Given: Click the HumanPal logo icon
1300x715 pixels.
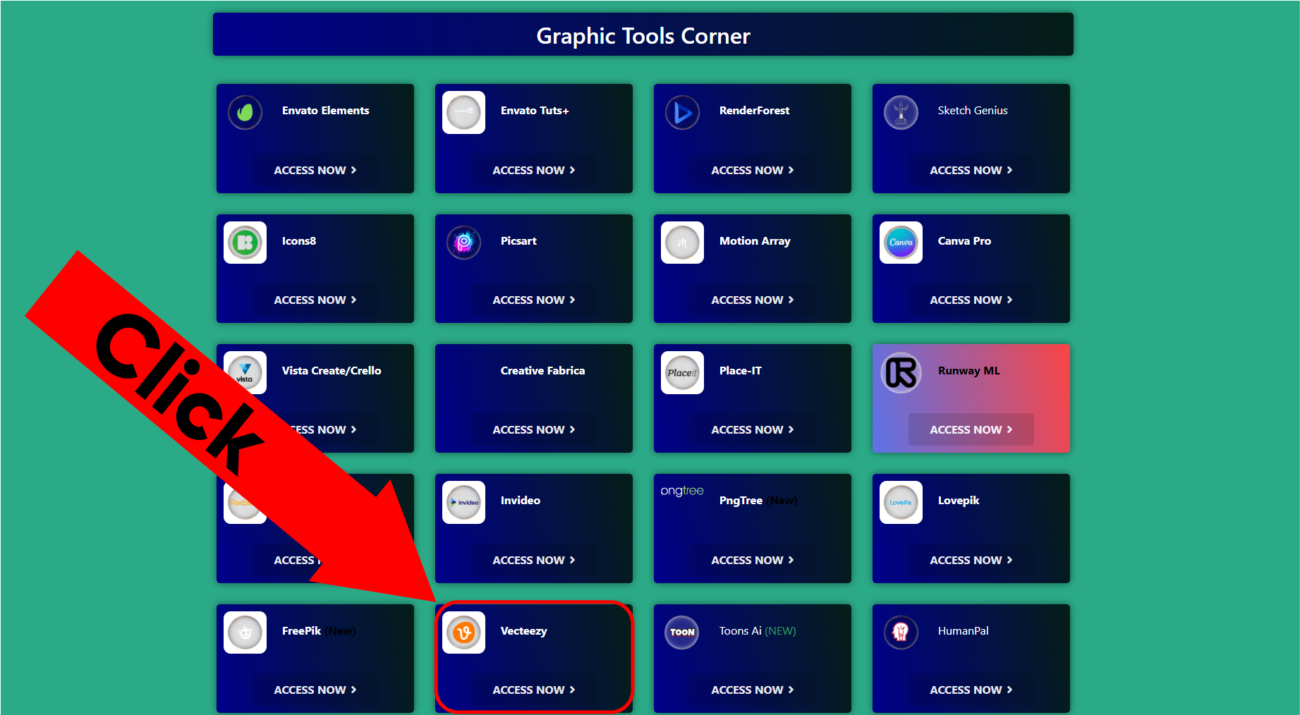Looking at the screenshot, I should pyautogui.click(x=901, y=632).
